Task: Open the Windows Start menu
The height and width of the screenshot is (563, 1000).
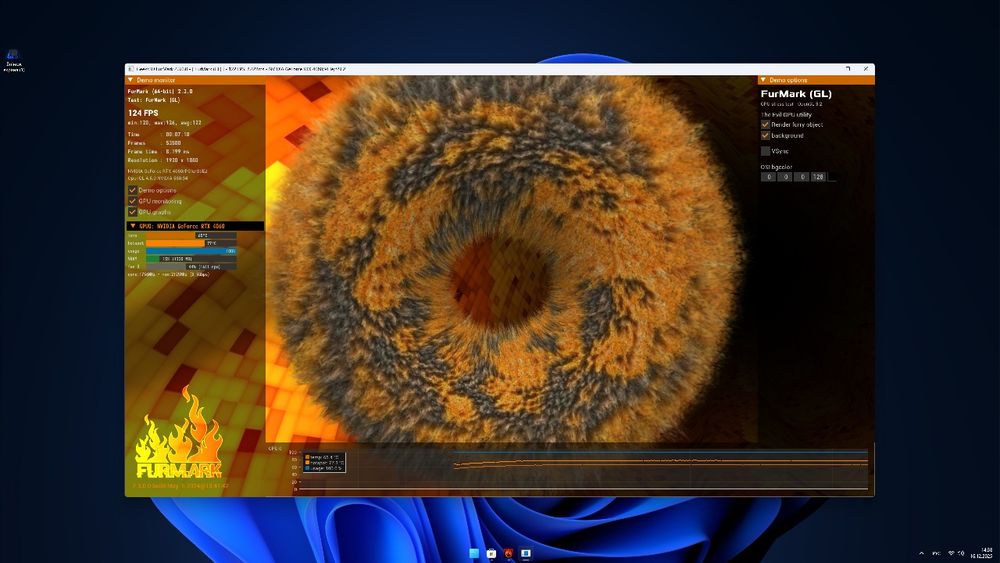Action: click(474, 553)
